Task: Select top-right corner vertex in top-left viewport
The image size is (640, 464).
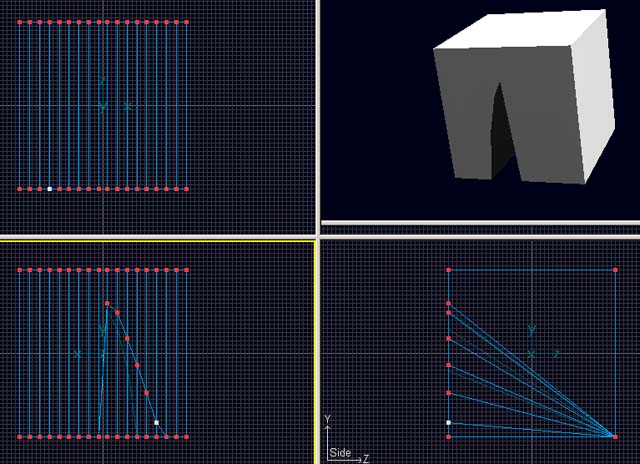Action: point(187,21)
